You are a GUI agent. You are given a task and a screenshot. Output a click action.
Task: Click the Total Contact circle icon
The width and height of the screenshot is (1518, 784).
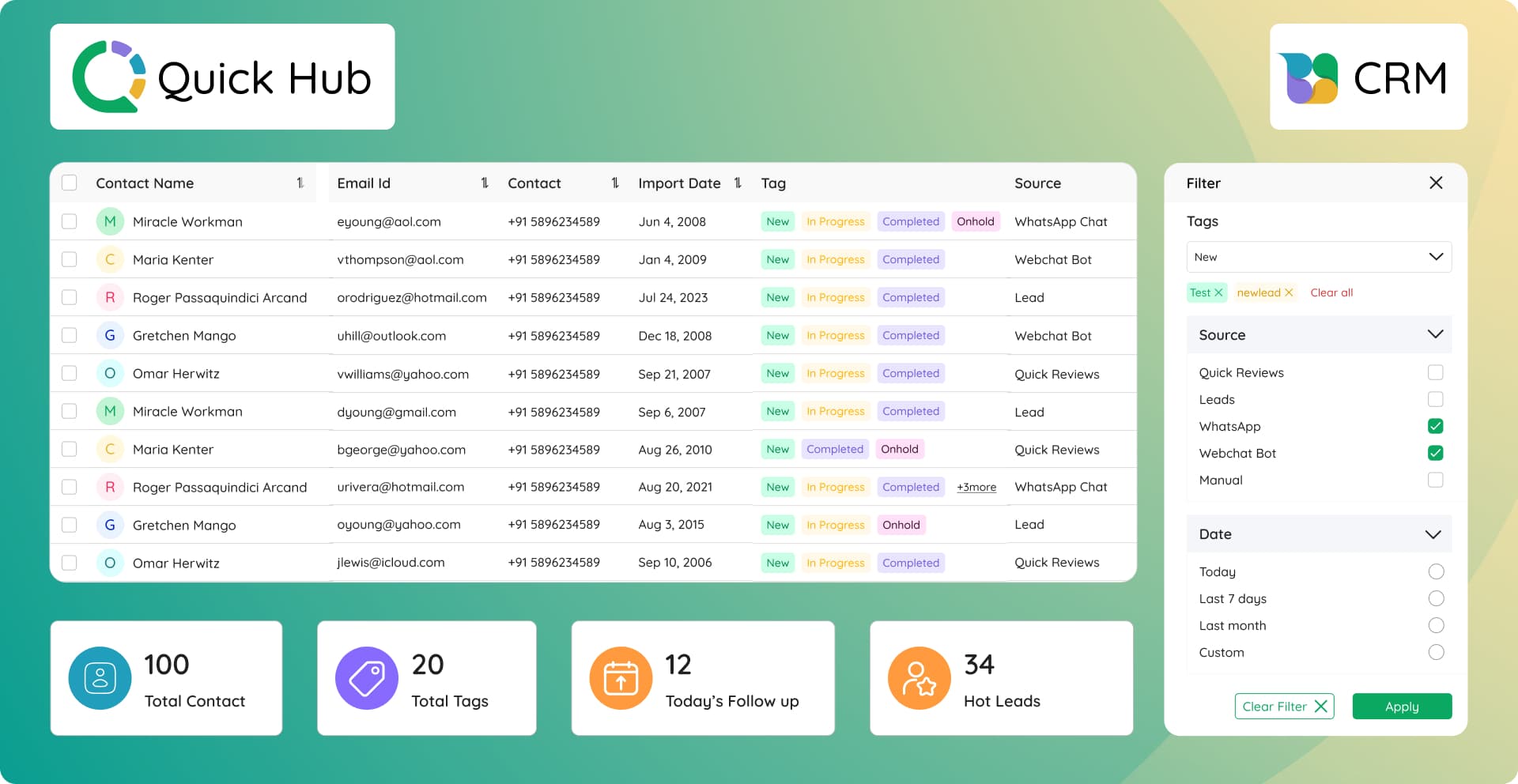99,677
